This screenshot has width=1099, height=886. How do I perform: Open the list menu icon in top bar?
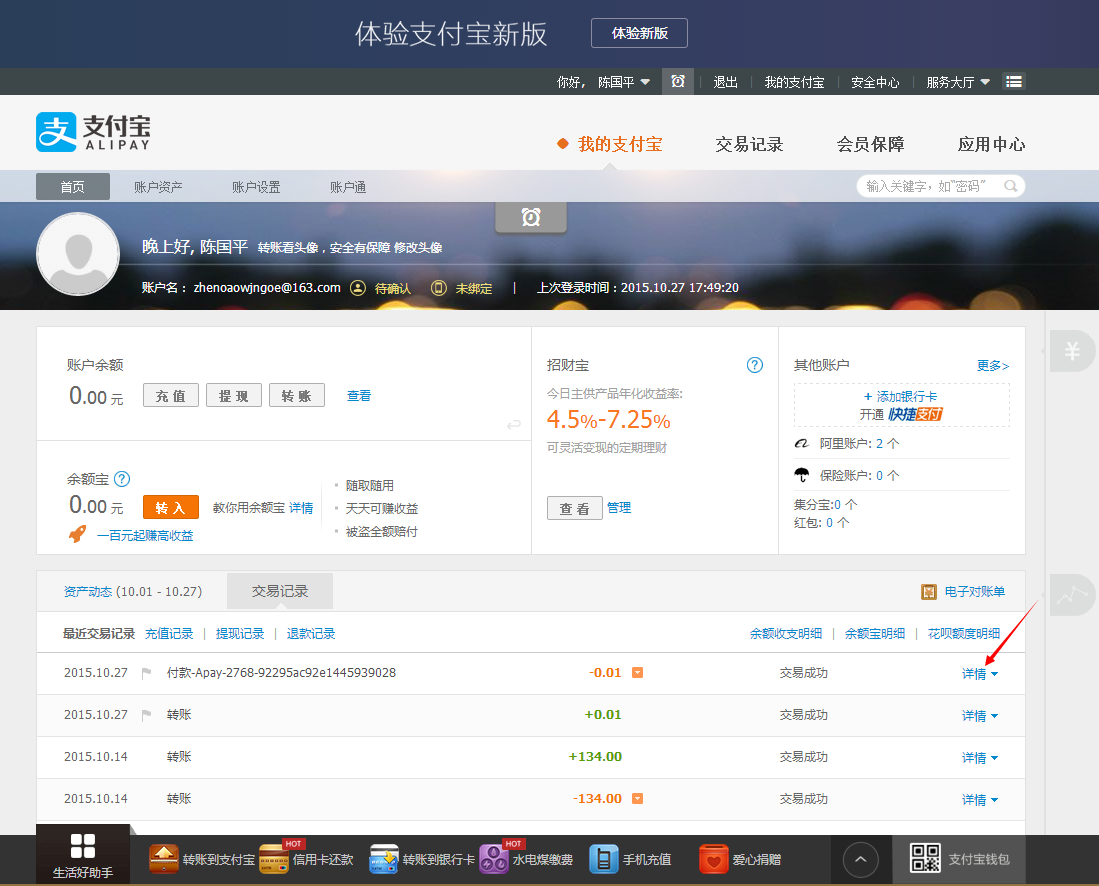tap(1013, 81)
